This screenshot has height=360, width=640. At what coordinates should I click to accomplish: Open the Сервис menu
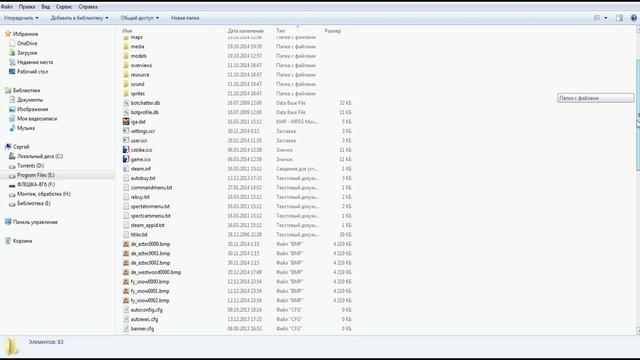click(64, 7)
